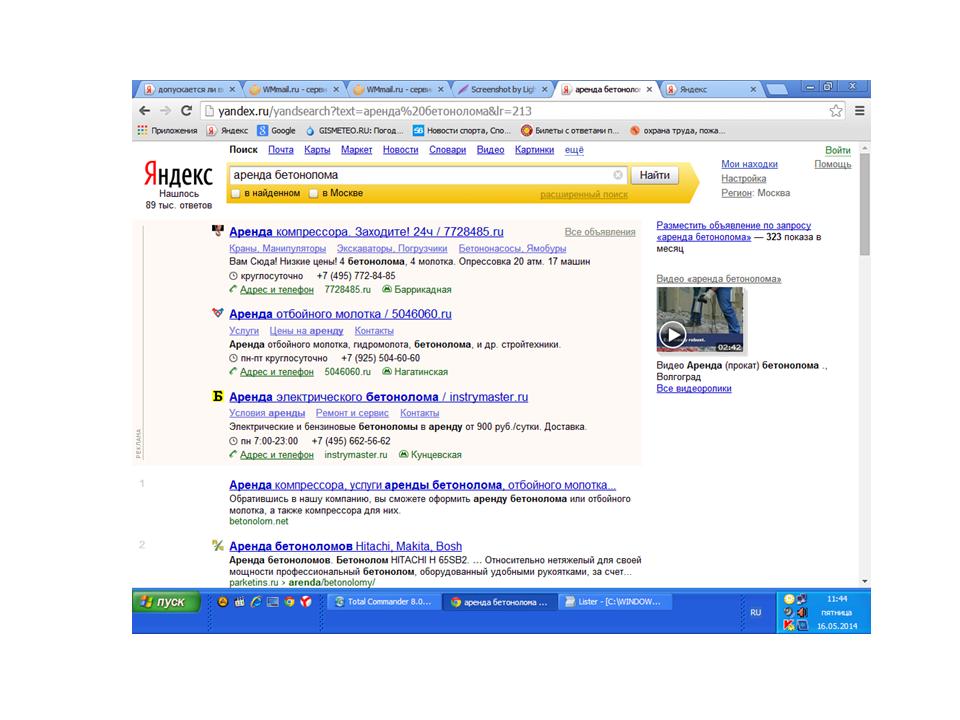Switch to Total Commander in taskbar
Screen dimensions: 960x720
click(x=383, y=602)
